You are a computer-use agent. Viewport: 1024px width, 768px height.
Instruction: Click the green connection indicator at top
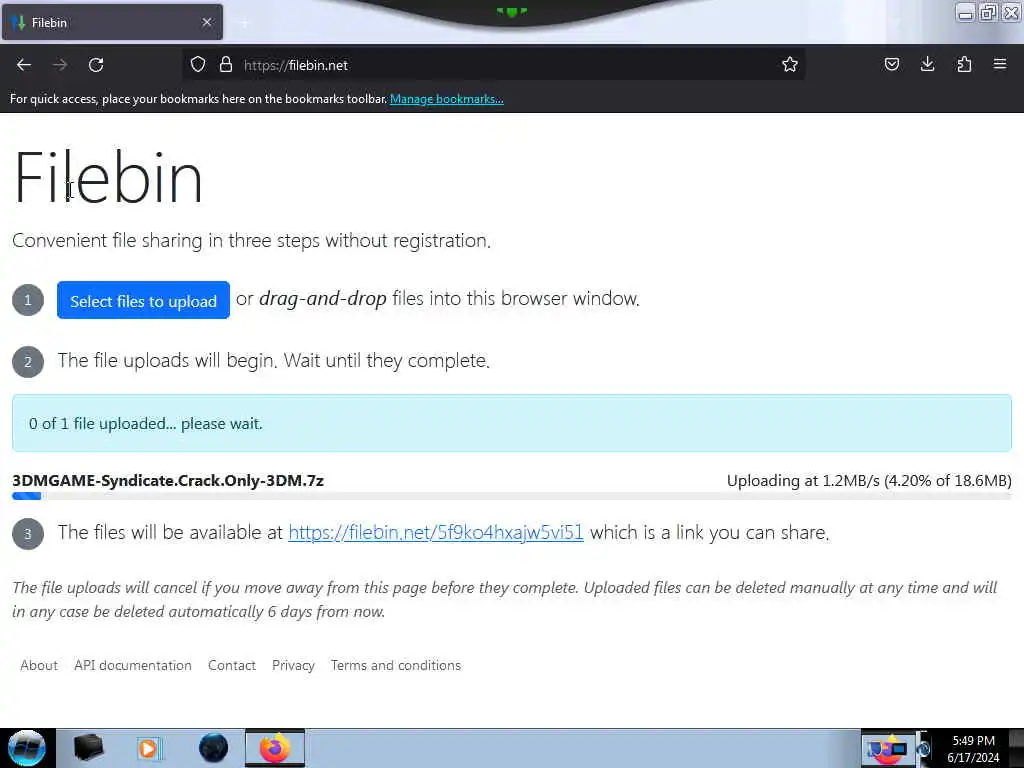[x=511, y=11]
